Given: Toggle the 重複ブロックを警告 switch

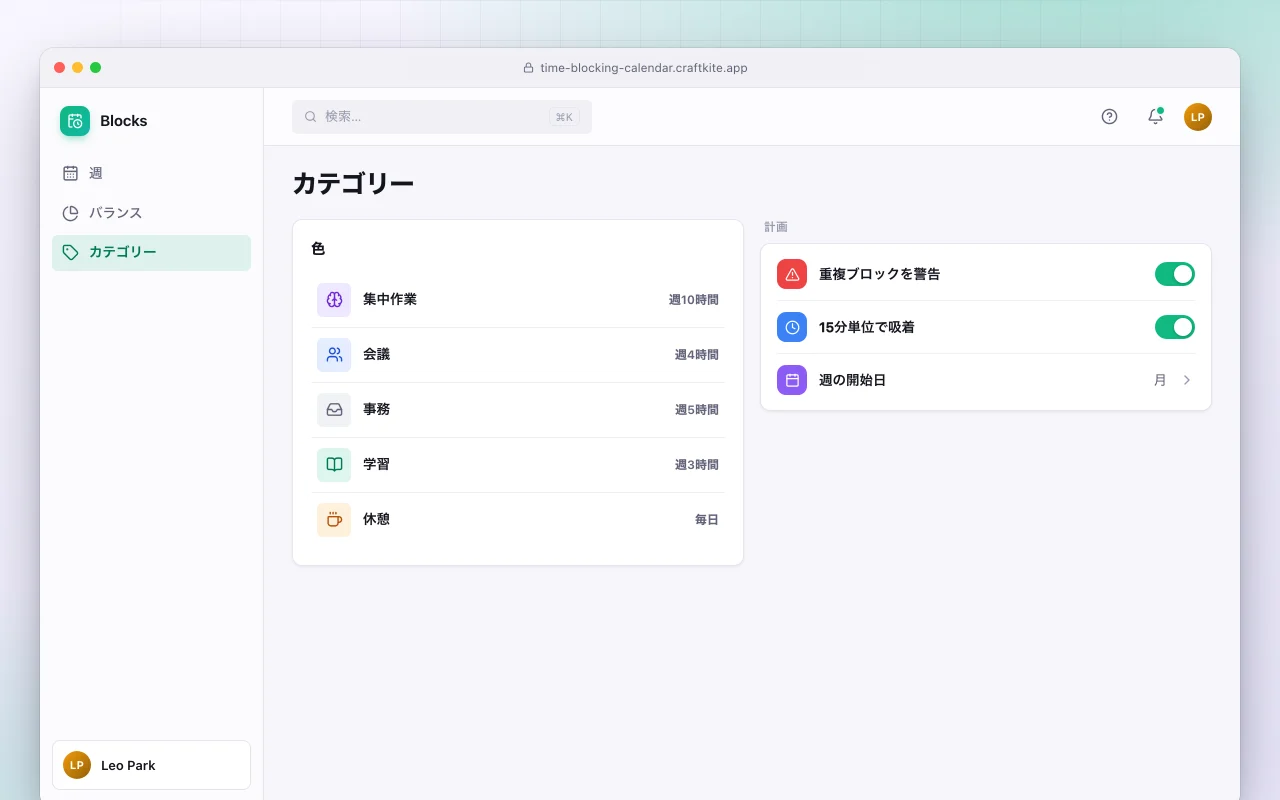Looking at the screenshot, I should click(1175, 274).
